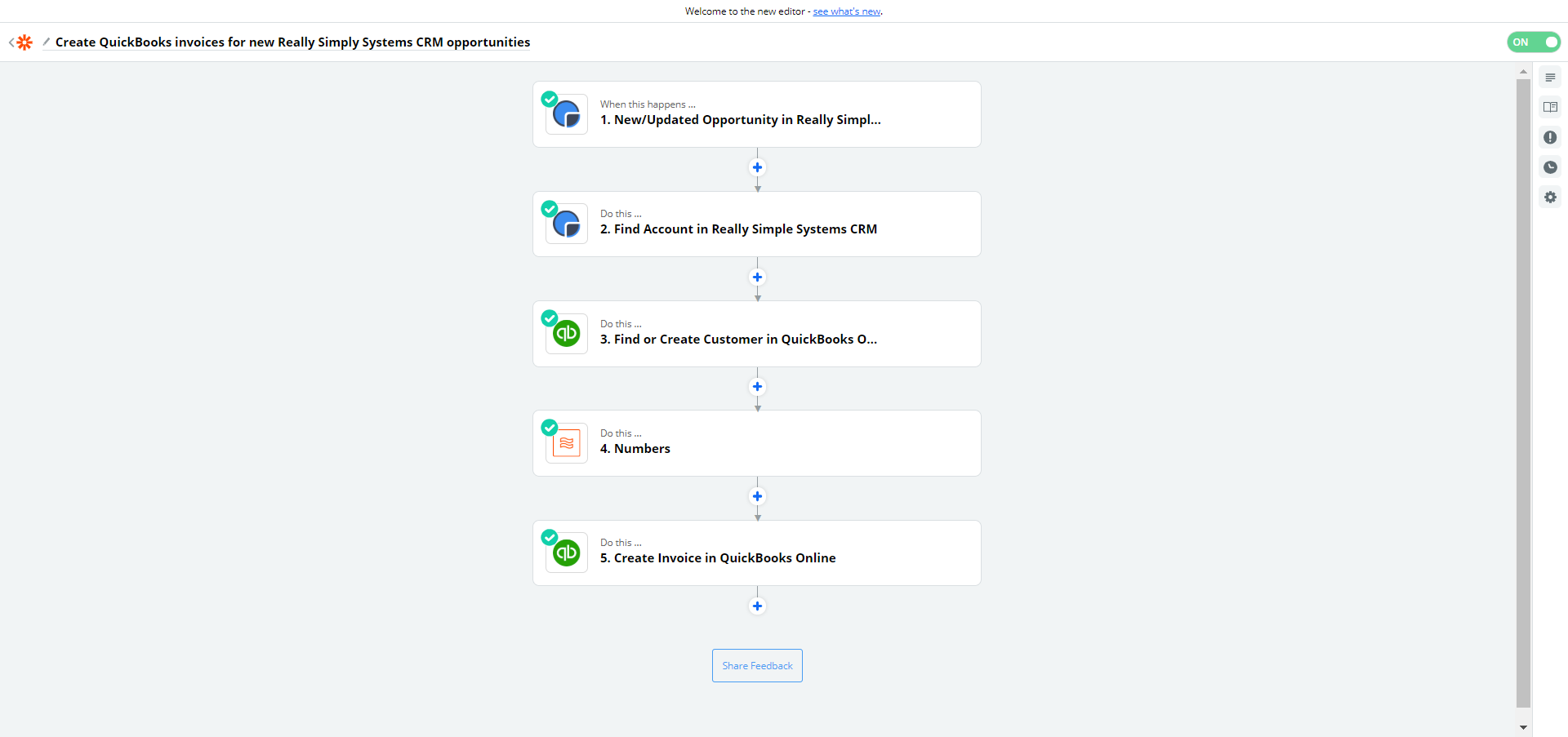Click the Share Feedback button
The height and width of the screenshot is (737, 1568).
point(757,665)
